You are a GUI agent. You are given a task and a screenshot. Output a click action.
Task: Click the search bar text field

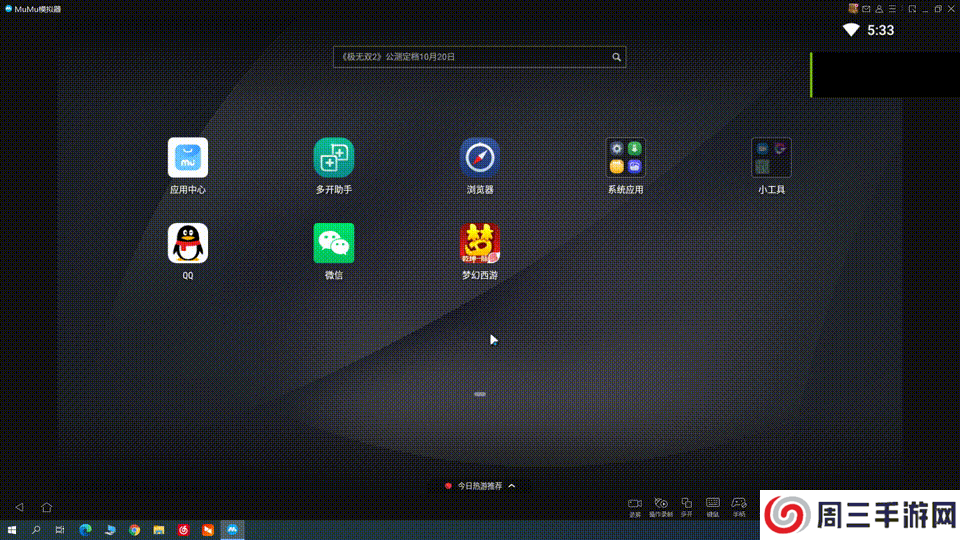coord(470,57)
